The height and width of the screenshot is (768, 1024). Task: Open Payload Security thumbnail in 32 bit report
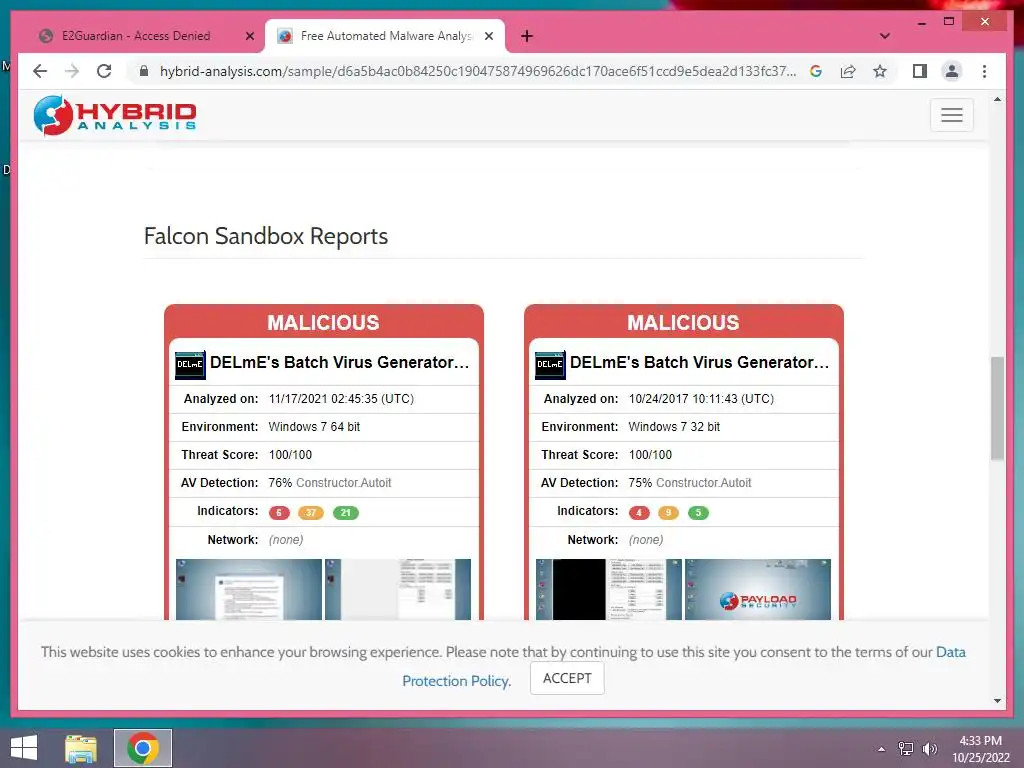(758, 589)
